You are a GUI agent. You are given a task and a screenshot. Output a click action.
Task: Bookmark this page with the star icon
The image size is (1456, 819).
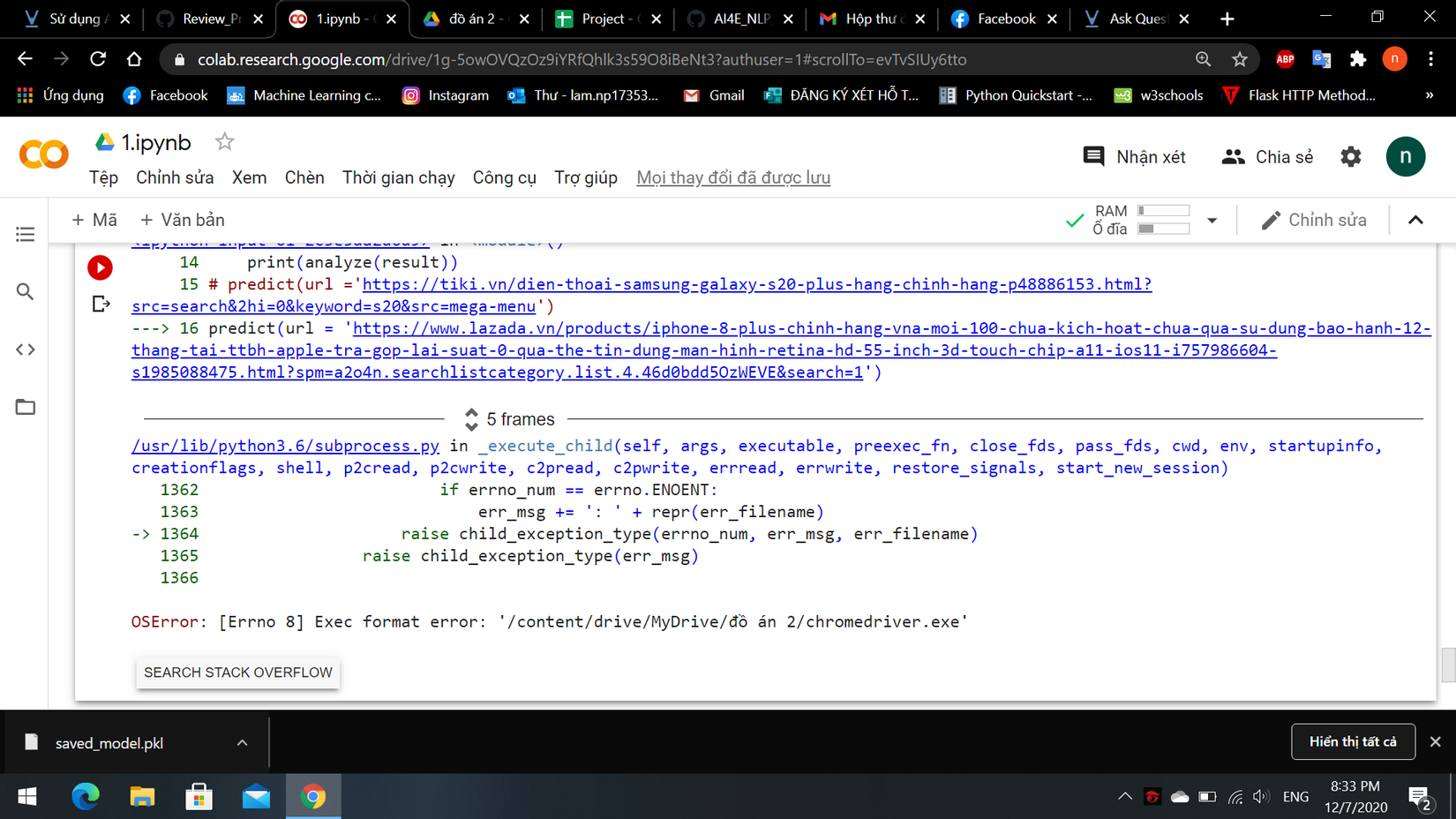pos(1240,59)
